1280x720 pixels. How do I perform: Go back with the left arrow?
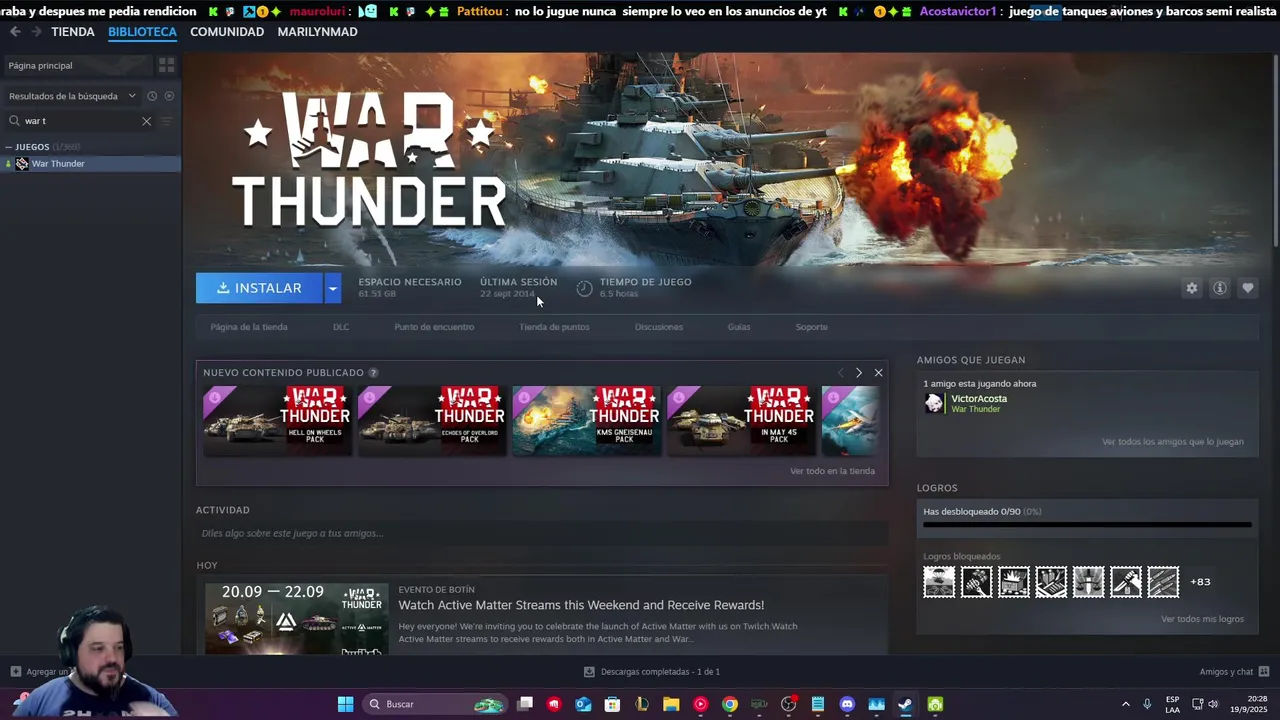tap(15, 32)
